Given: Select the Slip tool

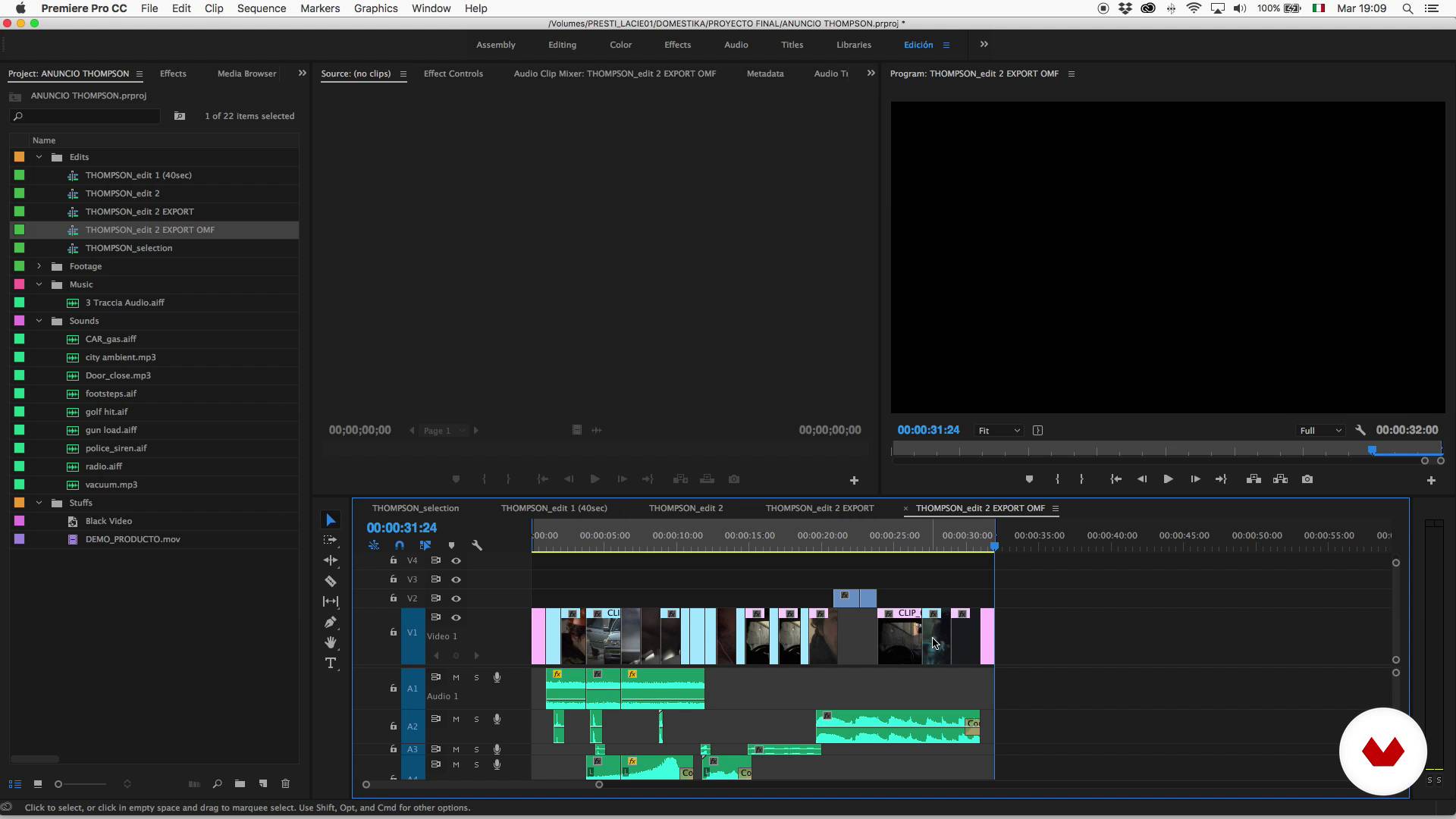Looking at the screenshot, I should pyautogui.click(x=331, y=601).
